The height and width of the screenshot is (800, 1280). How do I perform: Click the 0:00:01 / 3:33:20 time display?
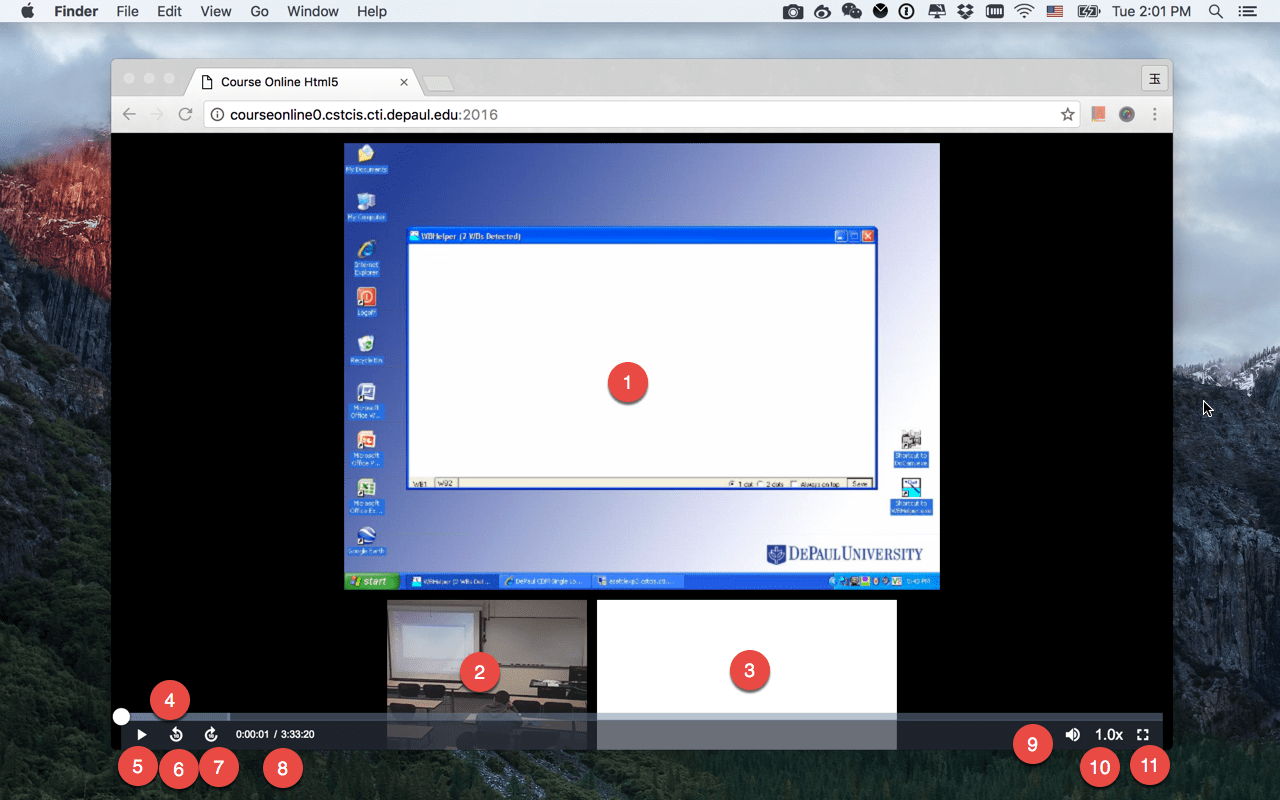coord(275,734)
